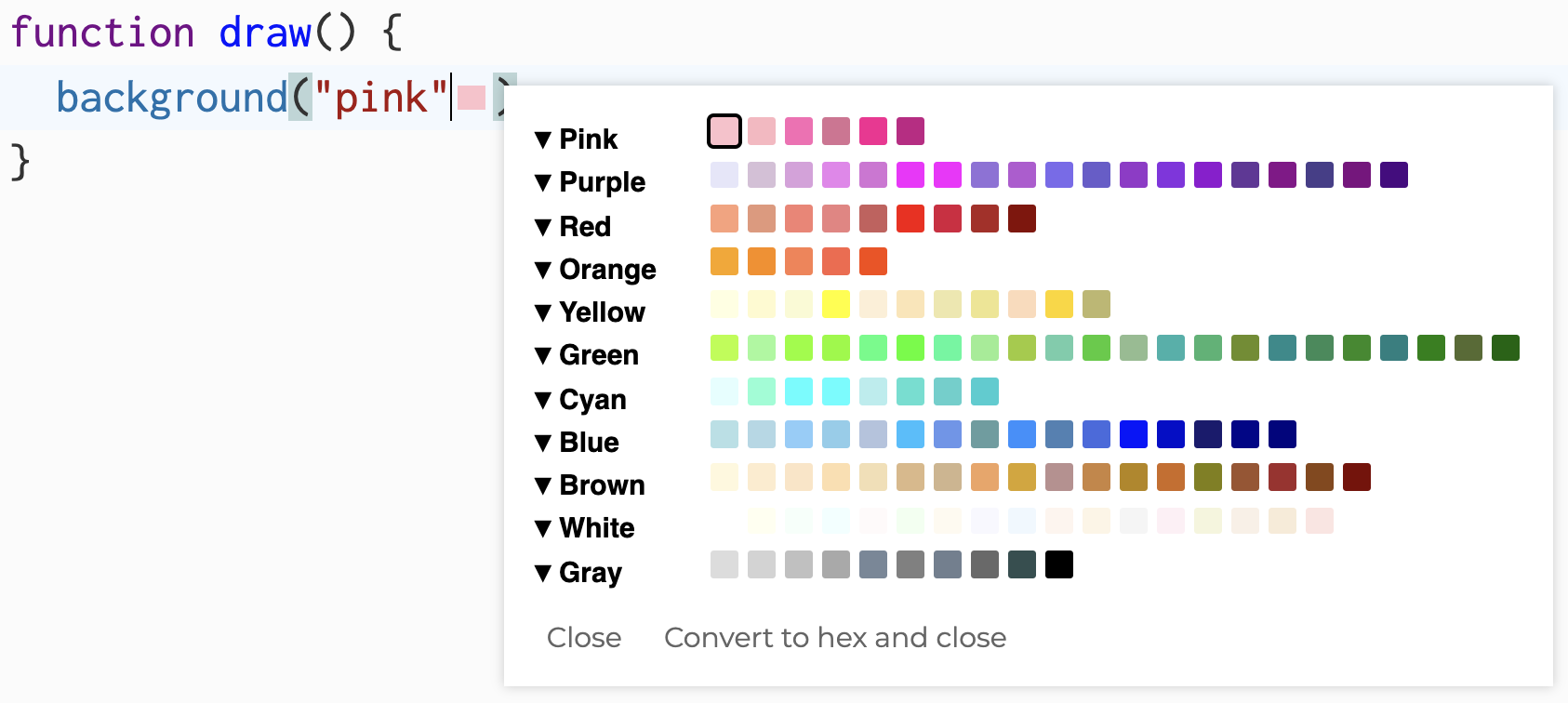The width and height of the screenshot is (1568, 703).
Task: Collapse the Red color group
Action: pyautogui.click(x=544, y=226)
